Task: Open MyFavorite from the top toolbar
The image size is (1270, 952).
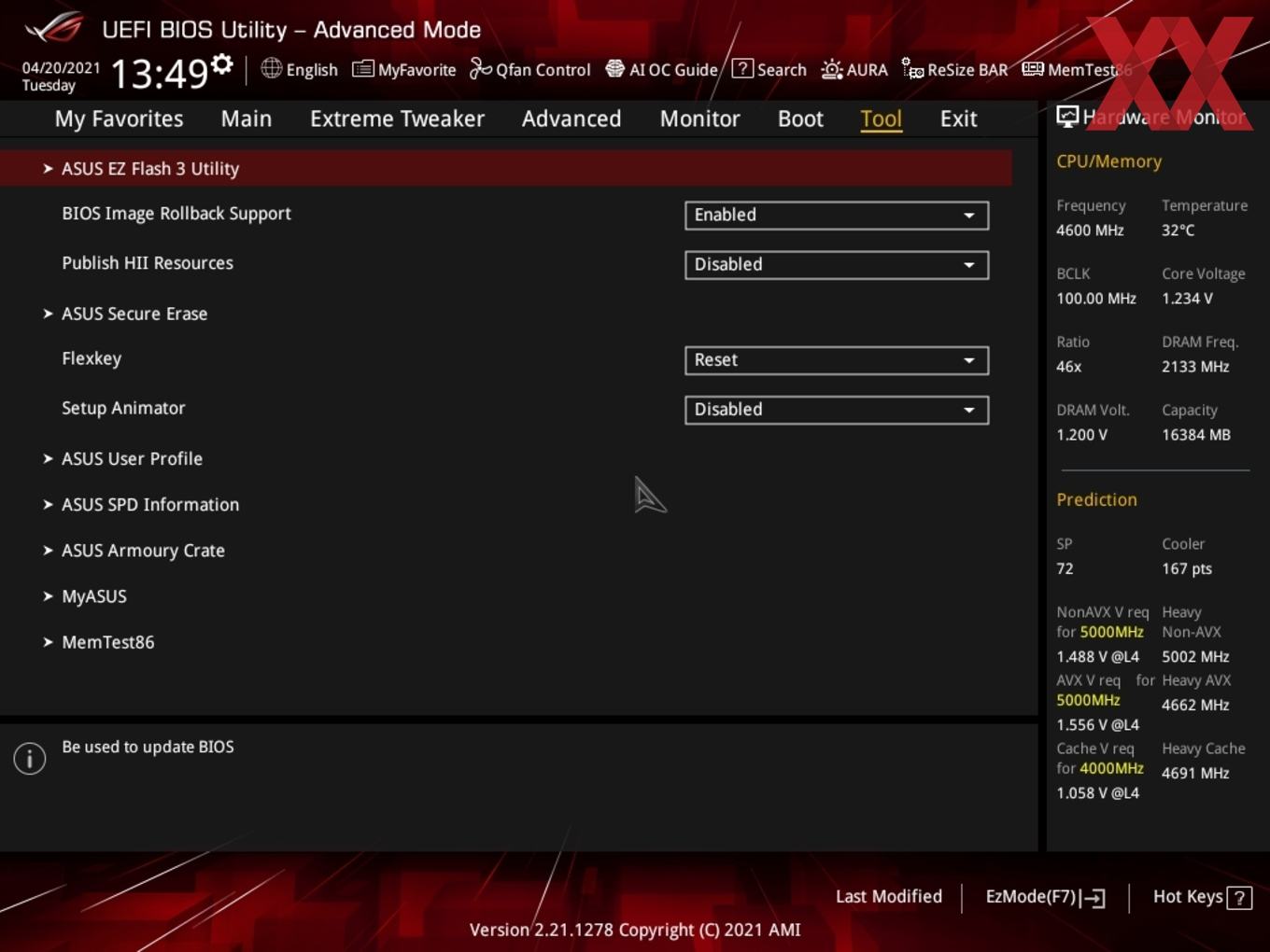Action: point(404,69)
